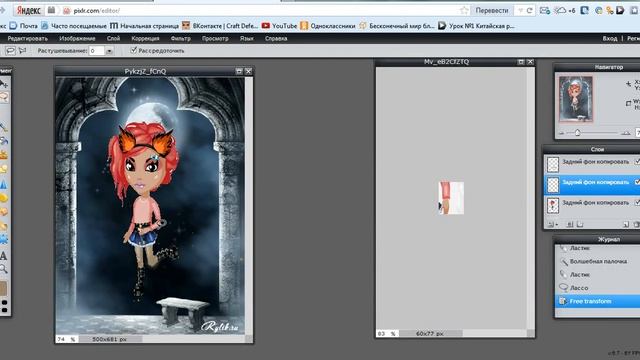Select the topmost Задний фон копировать layer

592,164
